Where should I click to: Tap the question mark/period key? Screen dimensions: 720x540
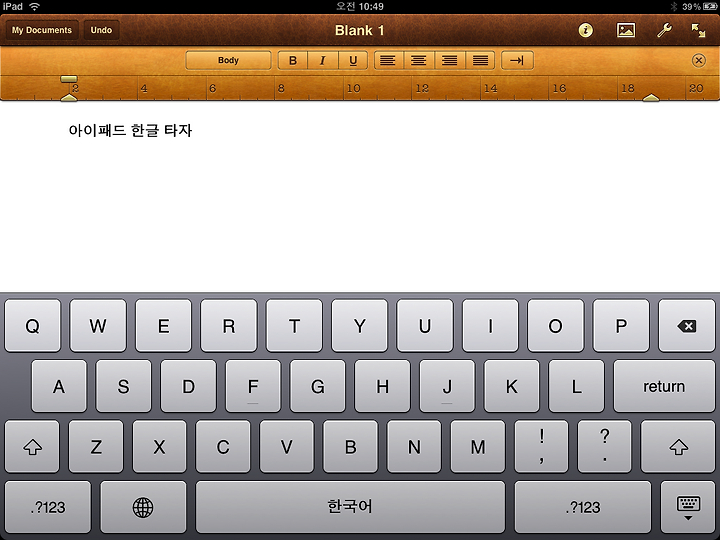[605, 446]
